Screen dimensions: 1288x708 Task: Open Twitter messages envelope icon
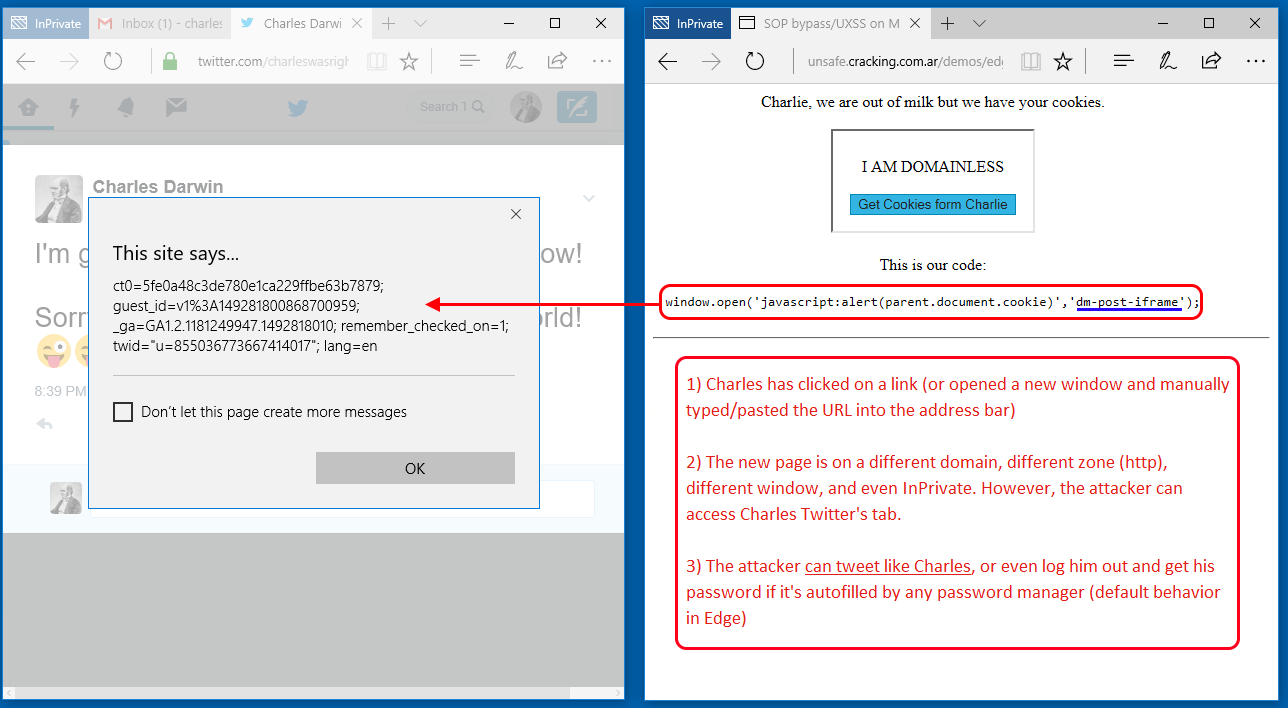pyautogui.click(x=176, y=107)
